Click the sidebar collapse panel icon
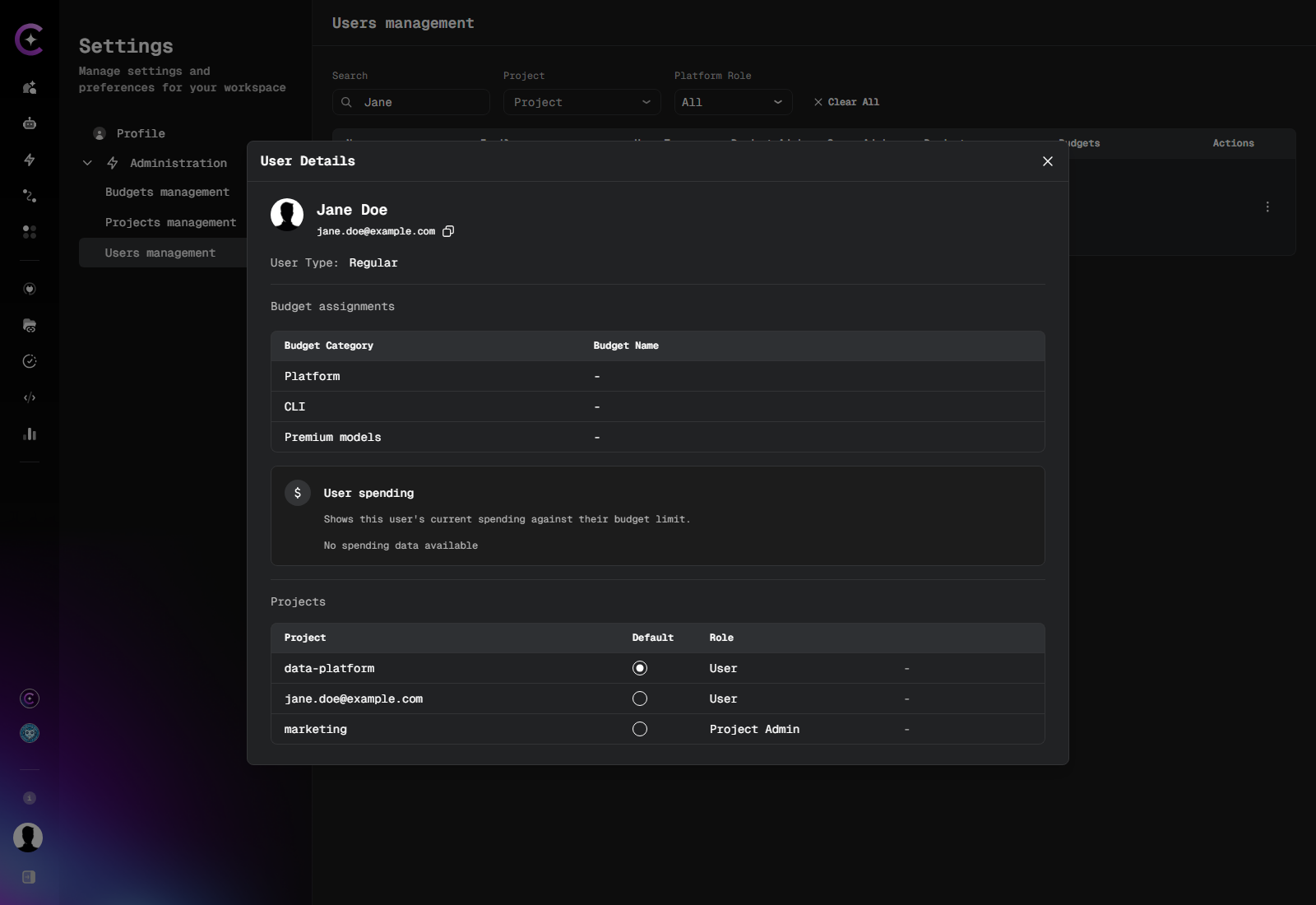1316x905 pixels. coord(29,877)
